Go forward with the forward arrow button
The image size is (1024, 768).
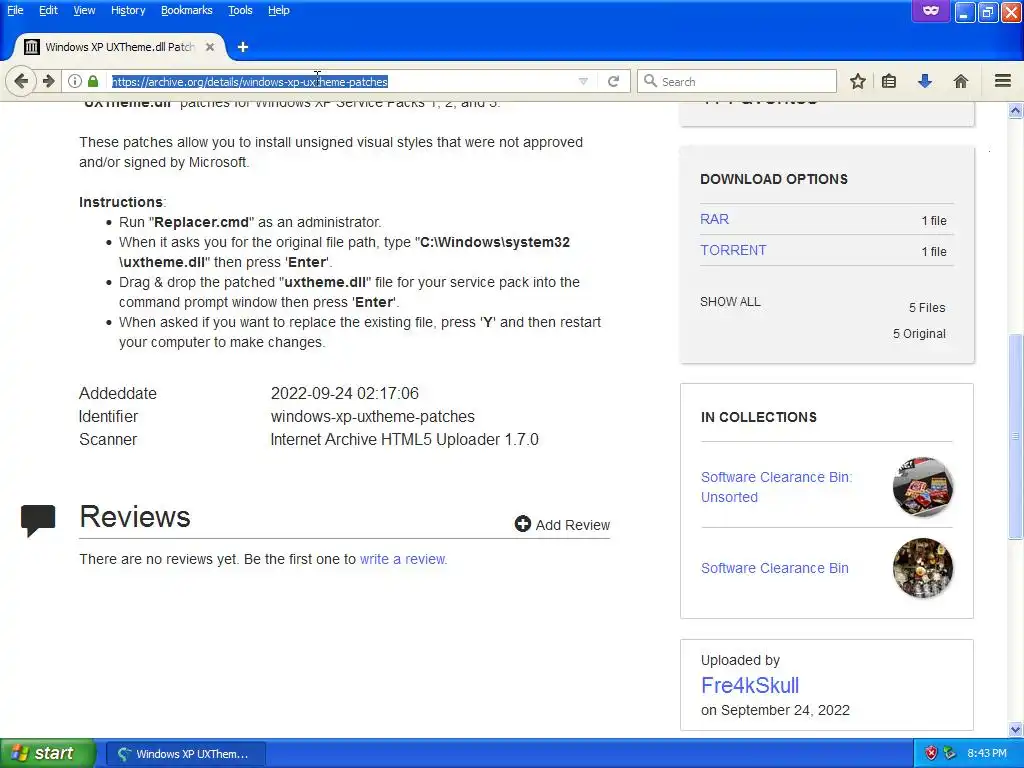pyautogui.click(x=48, y=81)
